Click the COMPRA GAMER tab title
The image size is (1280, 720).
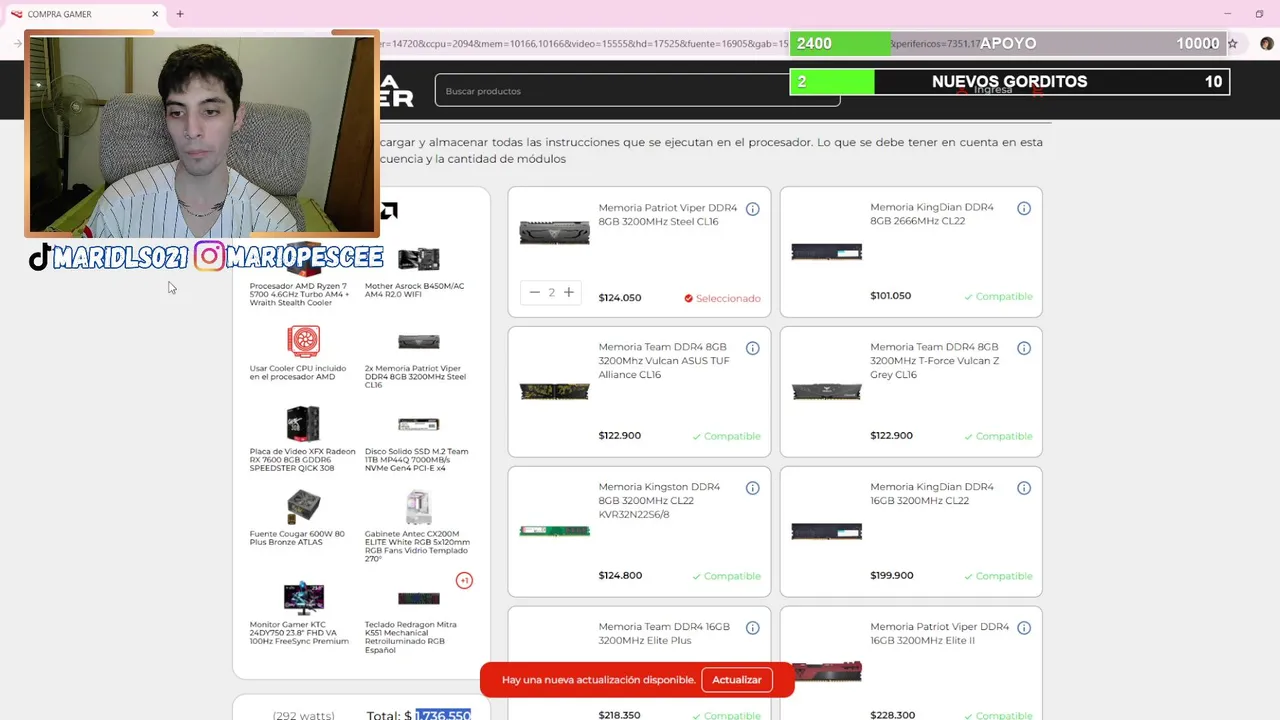tap(60, 14)
